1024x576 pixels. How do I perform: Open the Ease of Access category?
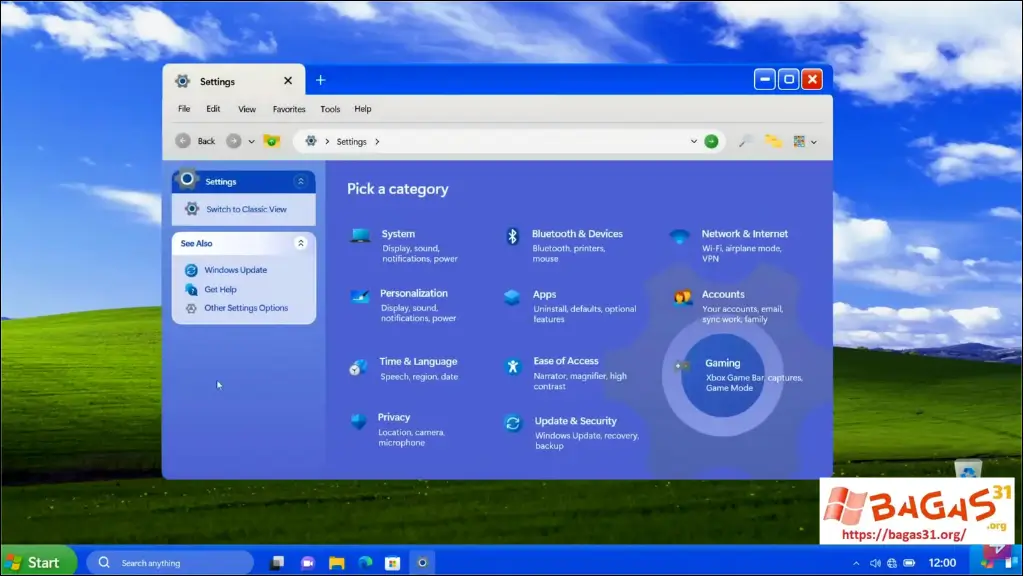coord(564,368)
